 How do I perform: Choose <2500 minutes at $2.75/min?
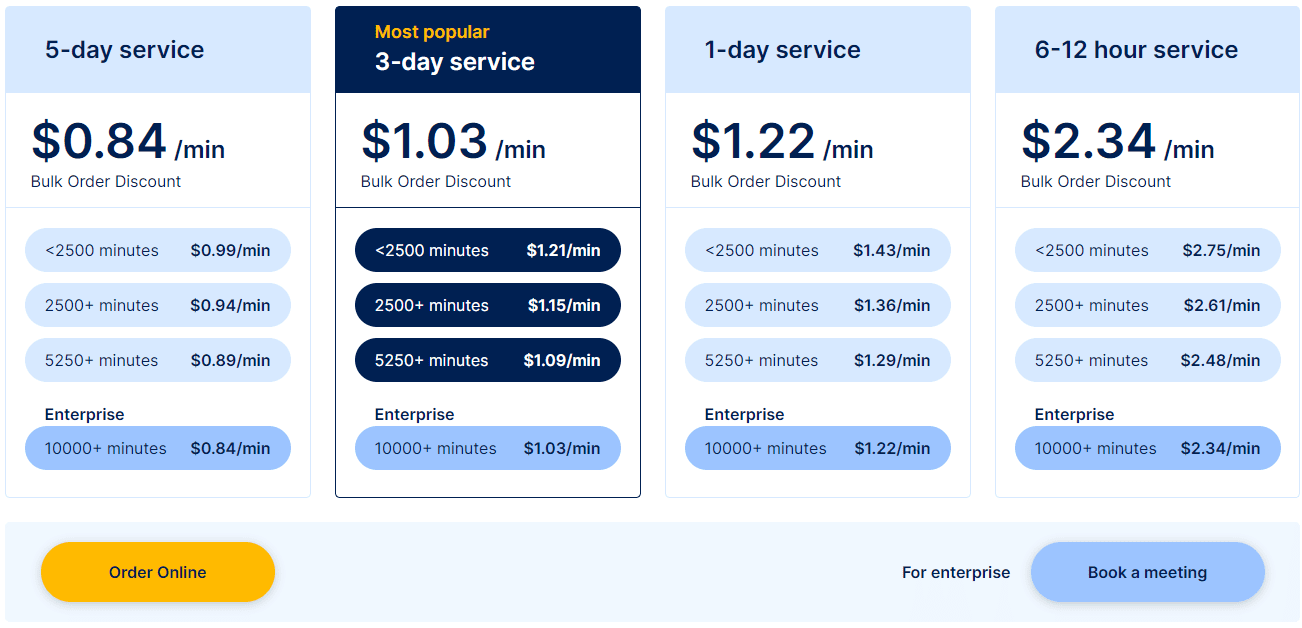(1148, 250)
